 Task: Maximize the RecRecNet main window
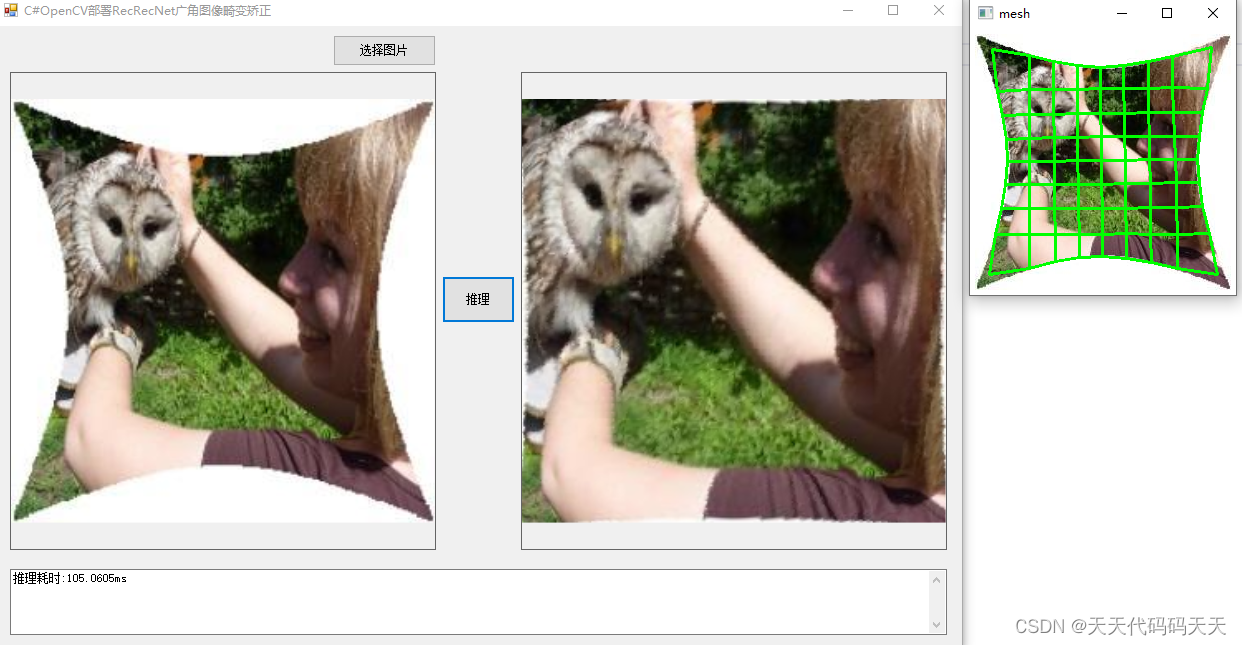[x=893, y=10]
